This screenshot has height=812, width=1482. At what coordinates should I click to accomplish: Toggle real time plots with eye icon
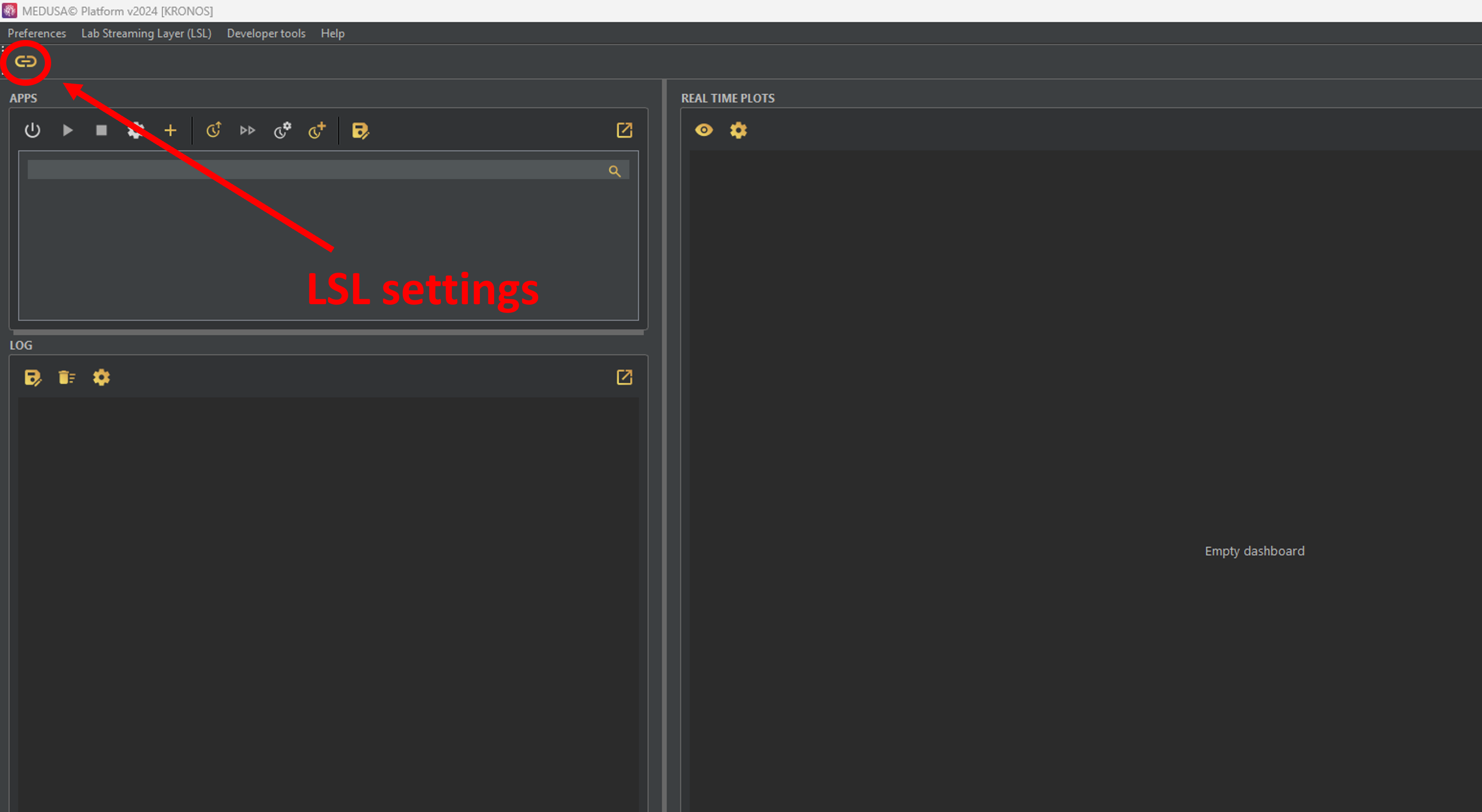[704, 131]
